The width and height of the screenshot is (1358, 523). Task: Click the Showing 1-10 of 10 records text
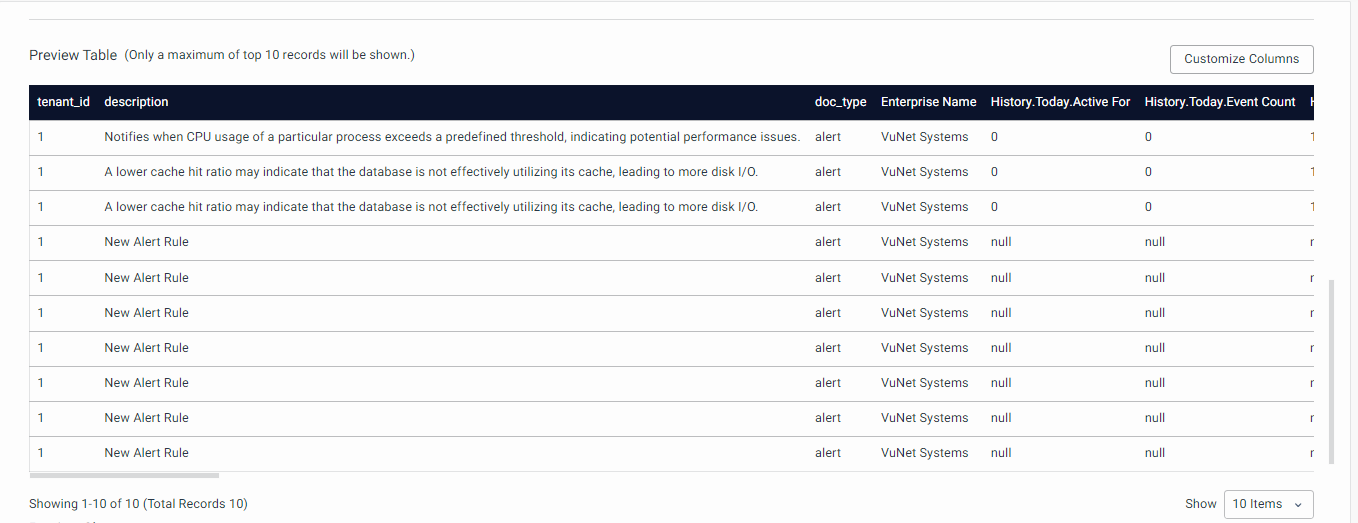[138, 504]
